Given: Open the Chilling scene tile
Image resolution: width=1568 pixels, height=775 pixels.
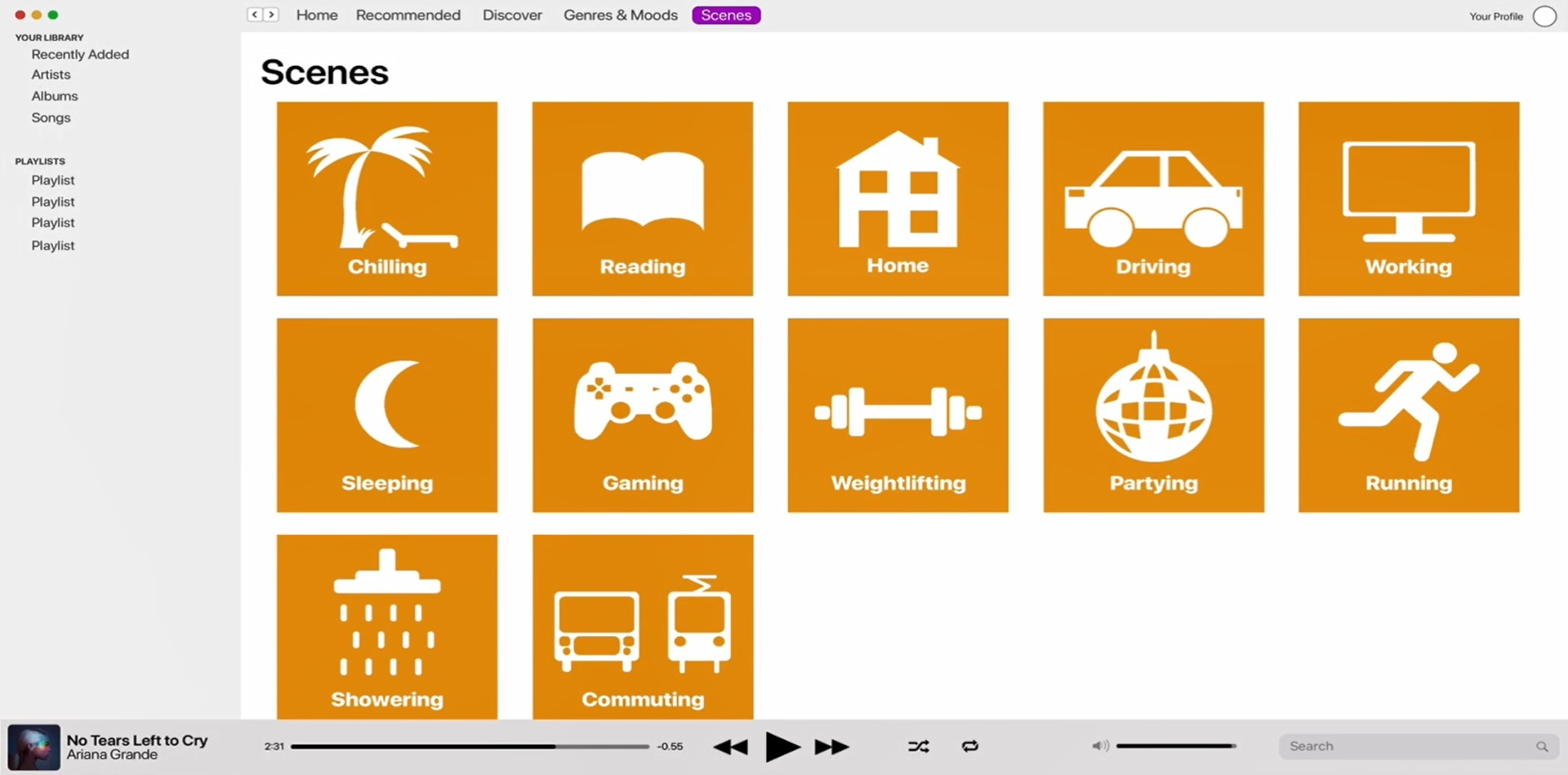Looking at the screenshot, I should tap(386, 198).
